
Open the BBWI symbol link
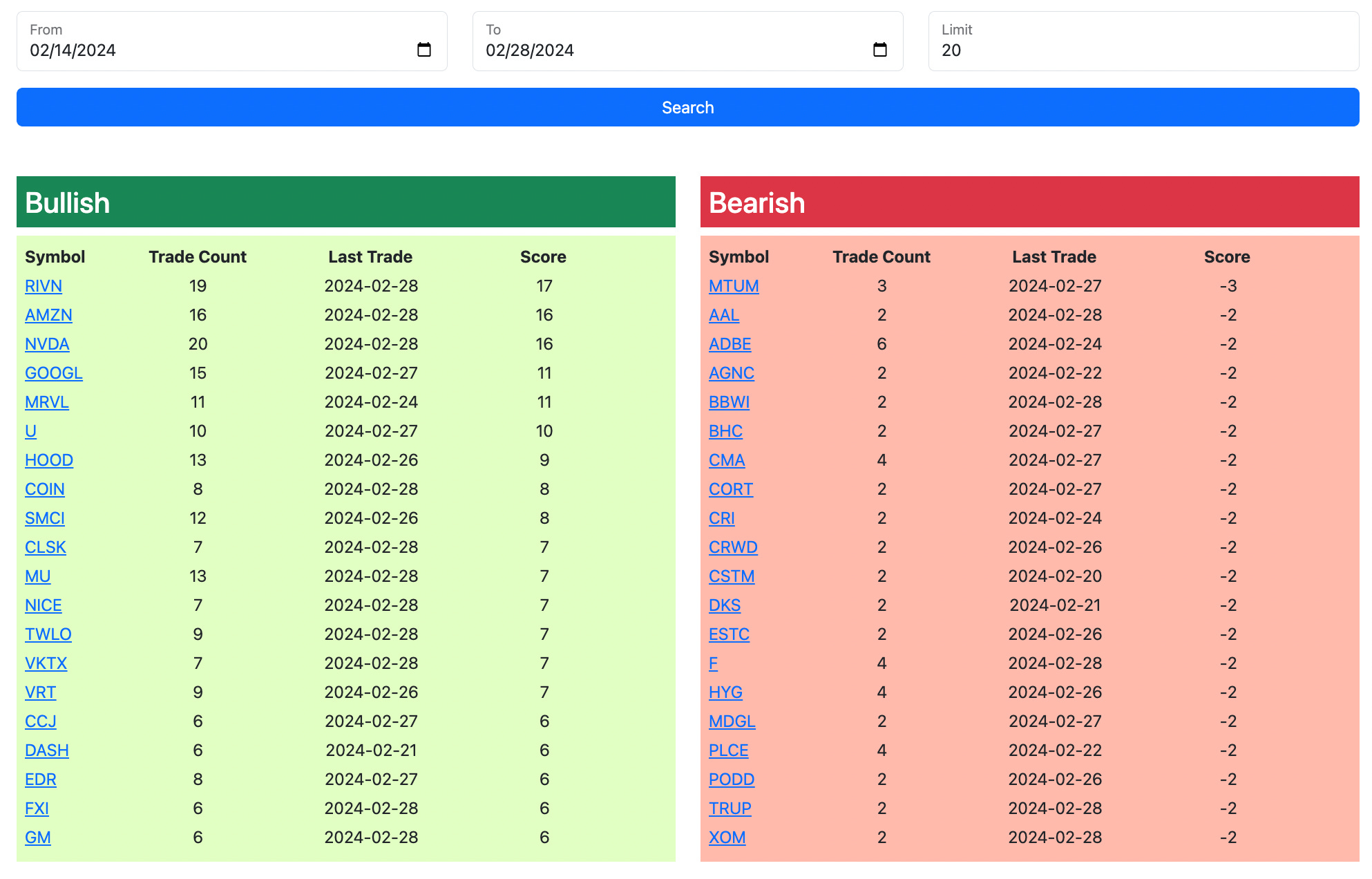pos(730,402)
